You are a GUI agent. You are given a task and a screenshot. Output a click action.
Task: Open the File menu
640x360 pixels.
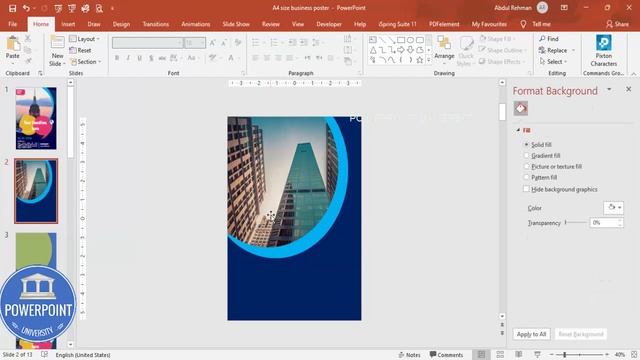(x=13, y=24)
